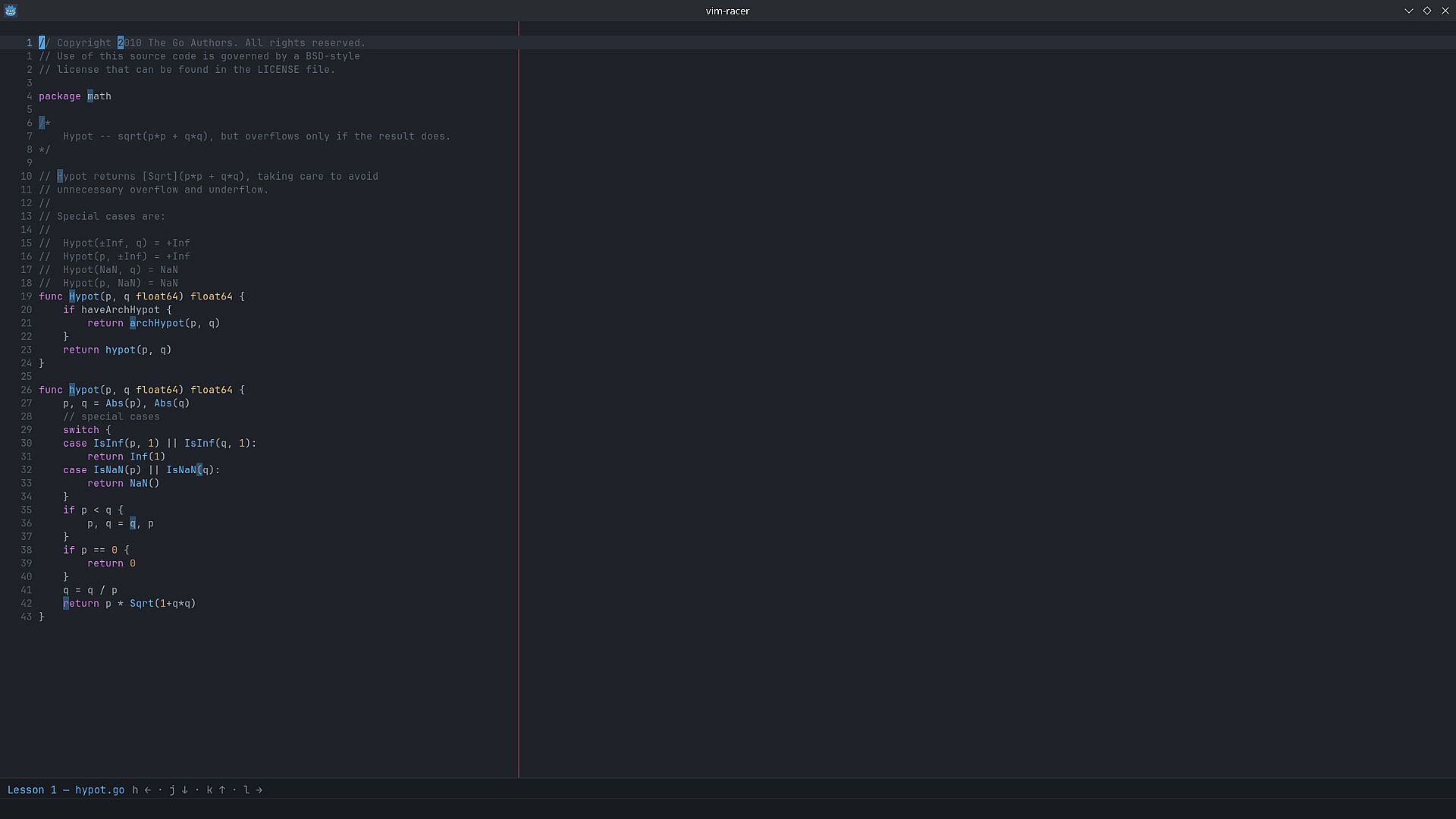Click line number 43 in the gutter
Screen dimensions: 1456x819
tap(27, 617)
